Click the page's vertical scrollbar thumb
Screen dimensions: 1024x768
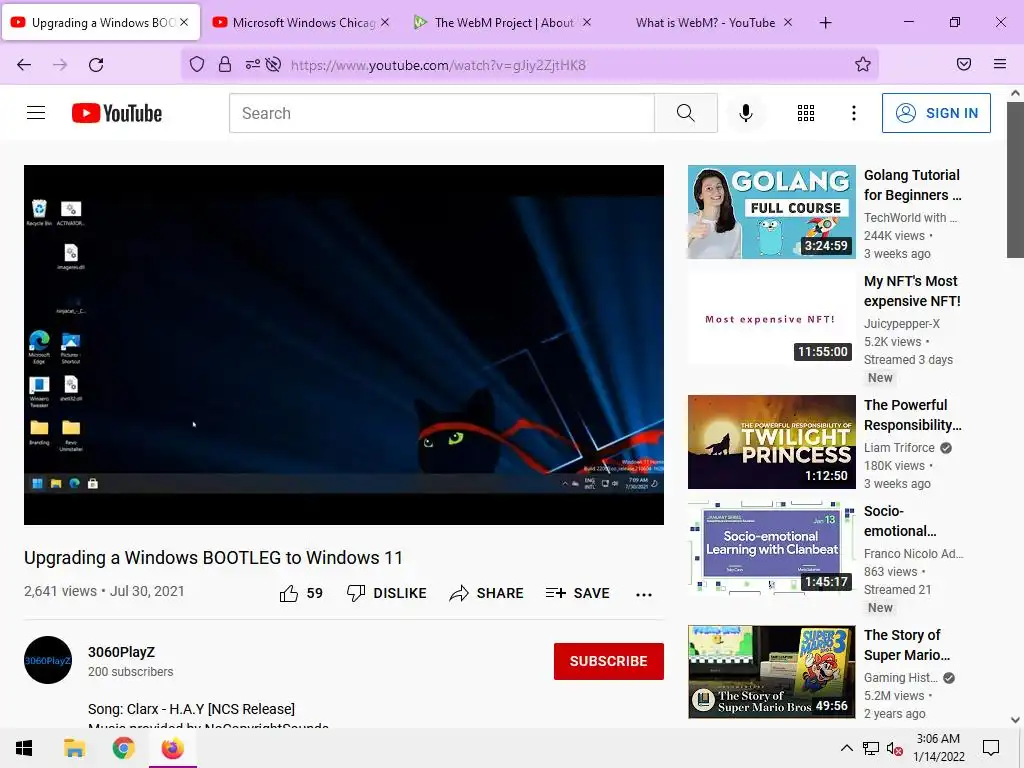point(1015,180)
